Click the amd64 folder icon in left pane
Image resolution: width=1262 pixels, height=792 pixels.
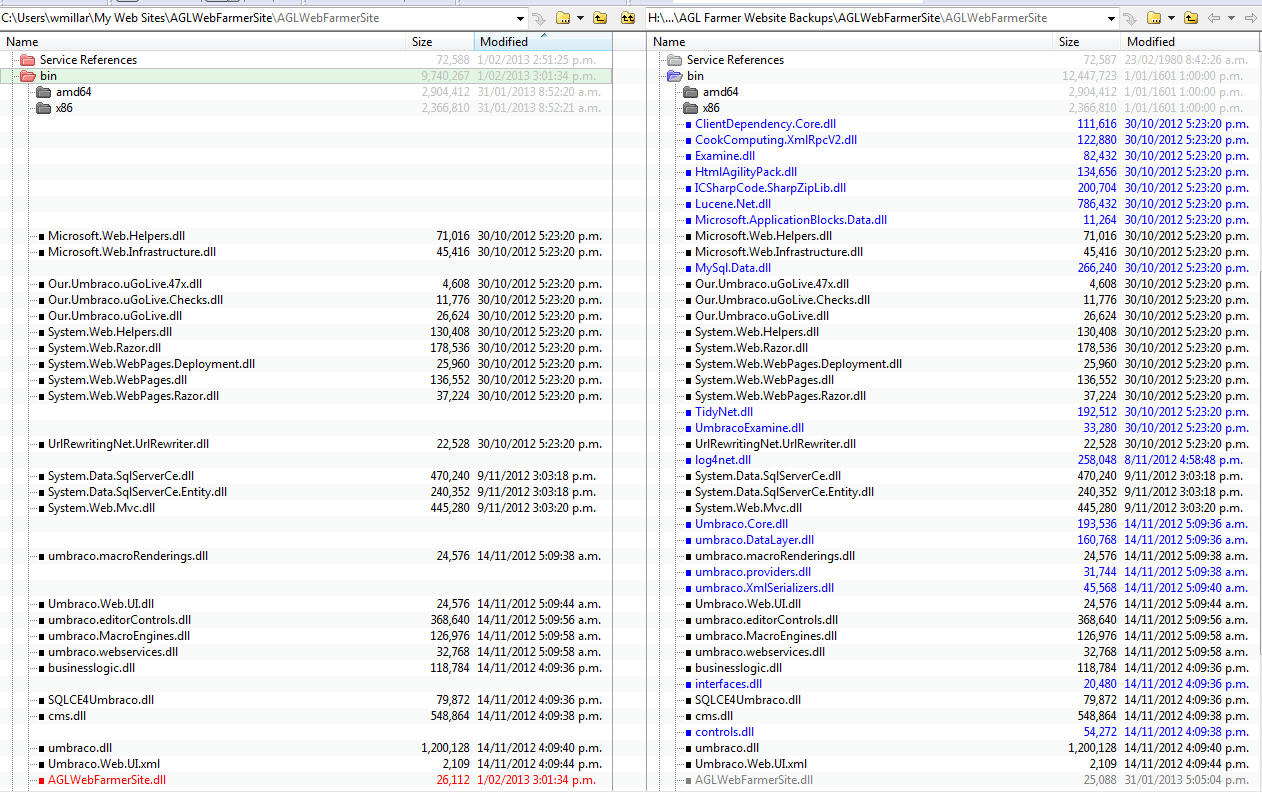(x=44, y=92)
